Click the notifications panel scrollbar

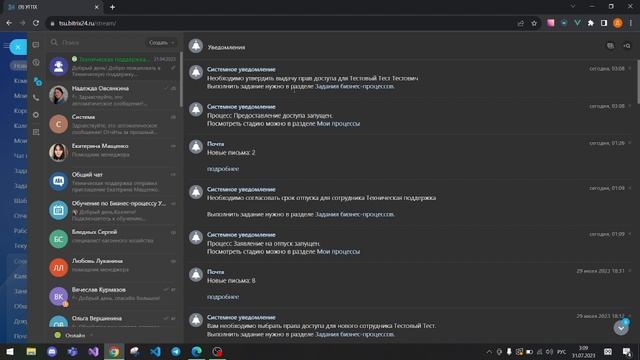click(x=638, y=82)
